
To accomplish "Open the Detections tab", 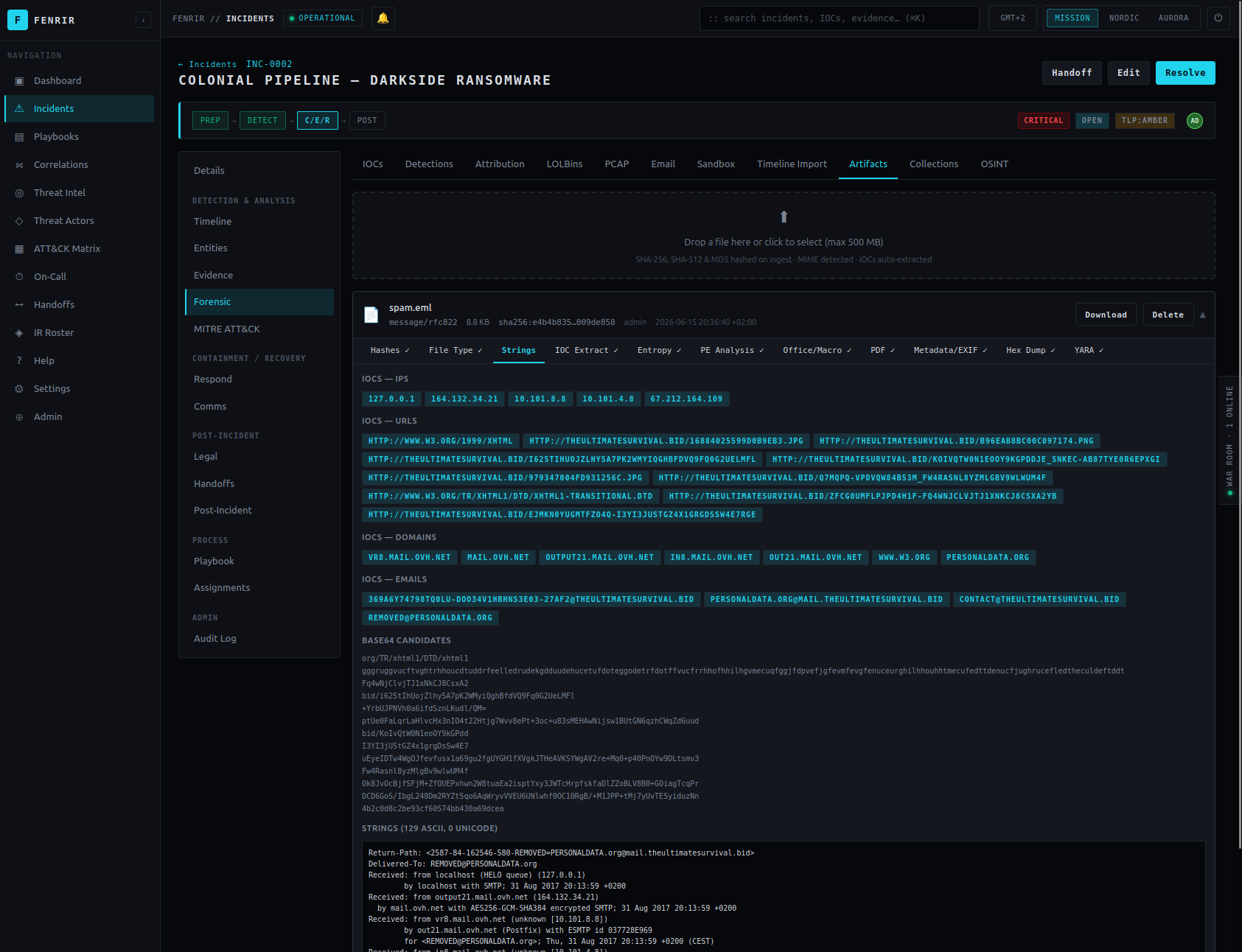I will (429, 164).
